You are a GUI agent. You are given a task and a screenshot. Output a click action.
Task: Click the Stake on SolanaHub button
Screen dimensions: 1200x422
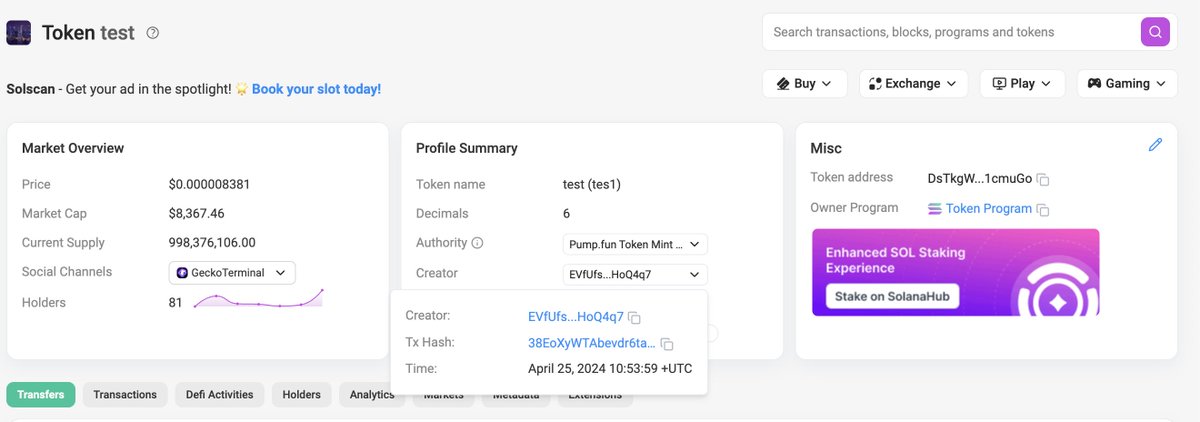click(892, 296)
